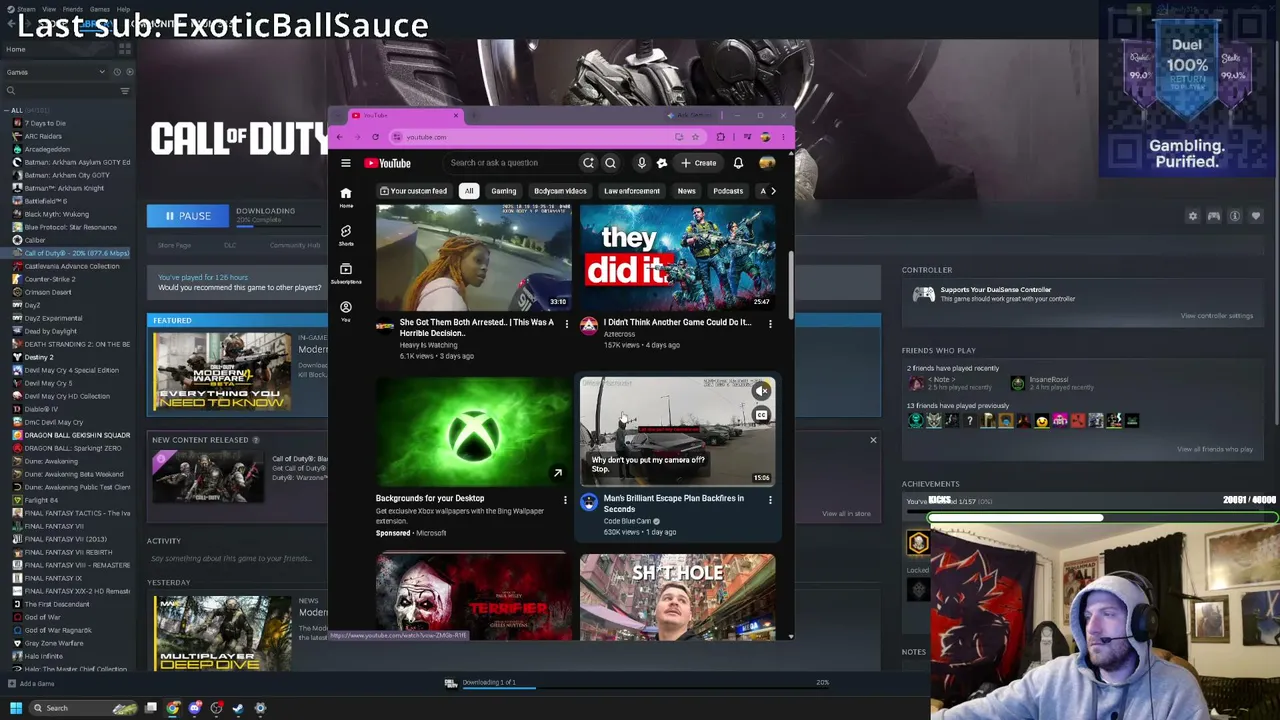
Task: Toggle recent games clock filter in Steam
Action: click(x=117, y=72)
